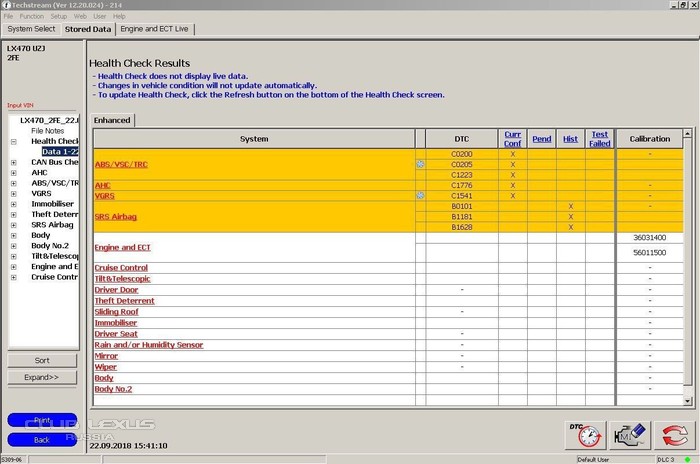The image size is (700, 464).
Task: Click the table scrollbar down arrow
Action: coord(688,401)
